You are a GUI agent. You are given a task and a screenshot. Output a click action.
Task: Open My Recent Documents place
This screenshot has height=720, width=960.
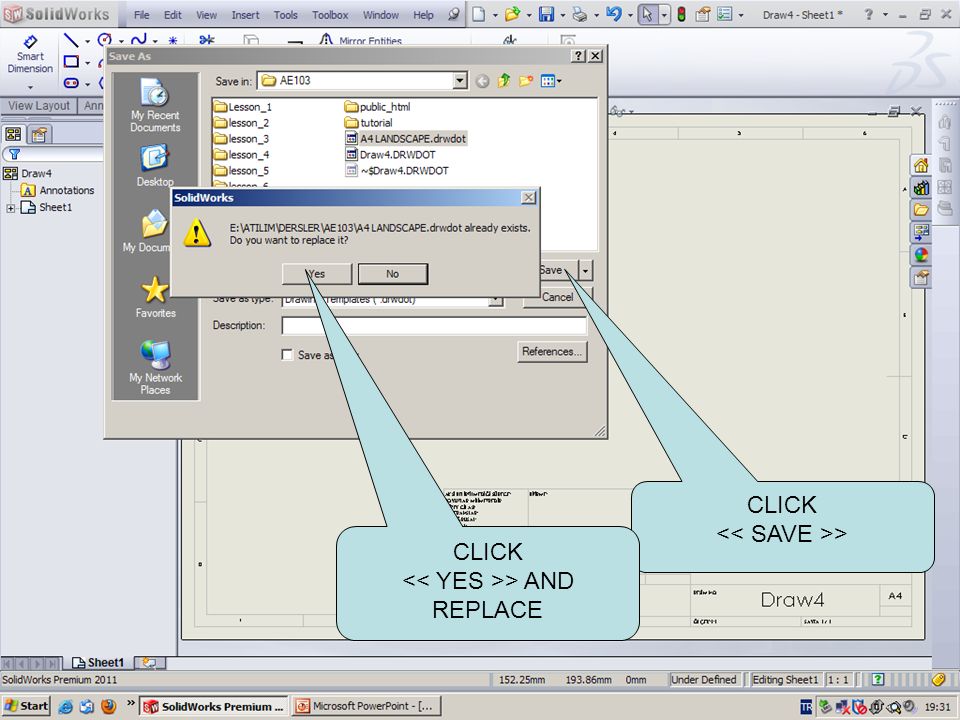click(x=155, y=105)
